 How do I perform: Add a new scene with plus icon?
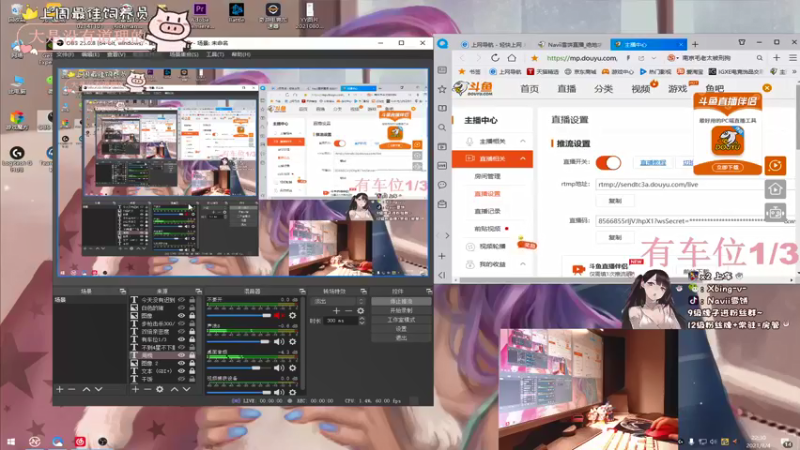click(x=60, y=389)
